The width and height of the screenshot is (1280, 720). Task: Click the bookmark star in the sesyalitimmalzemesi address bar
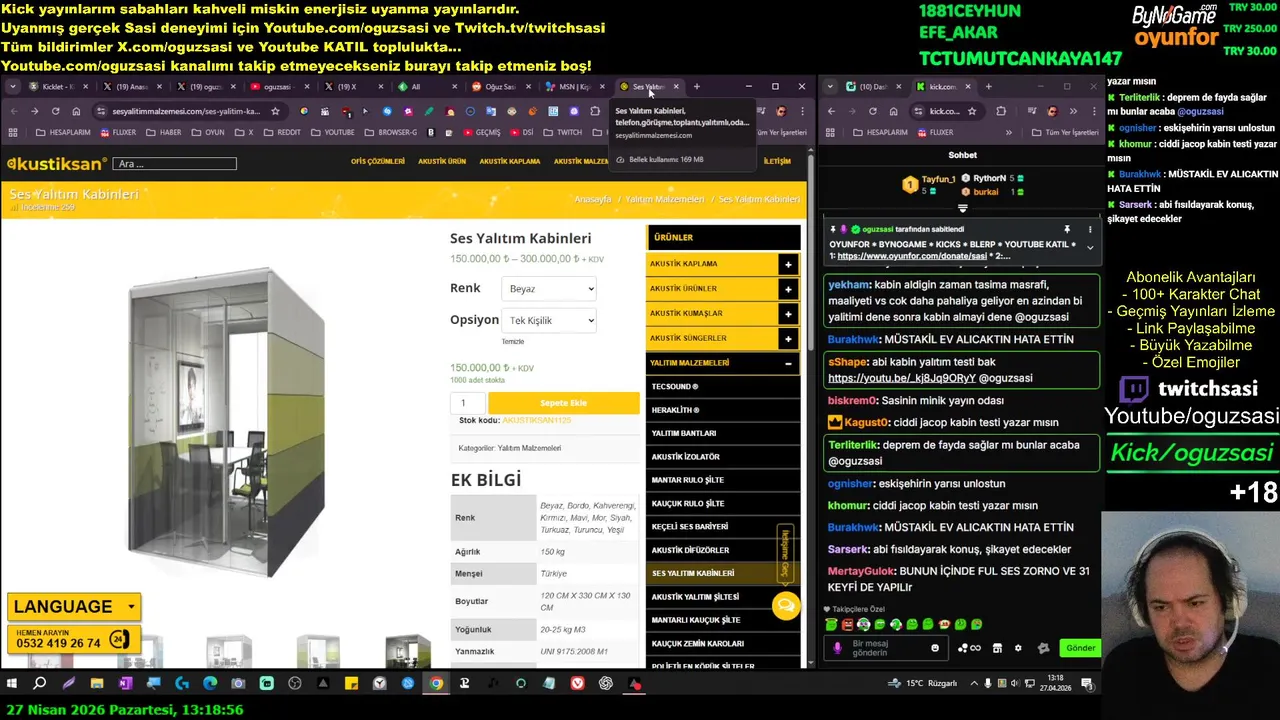[276, 111]
